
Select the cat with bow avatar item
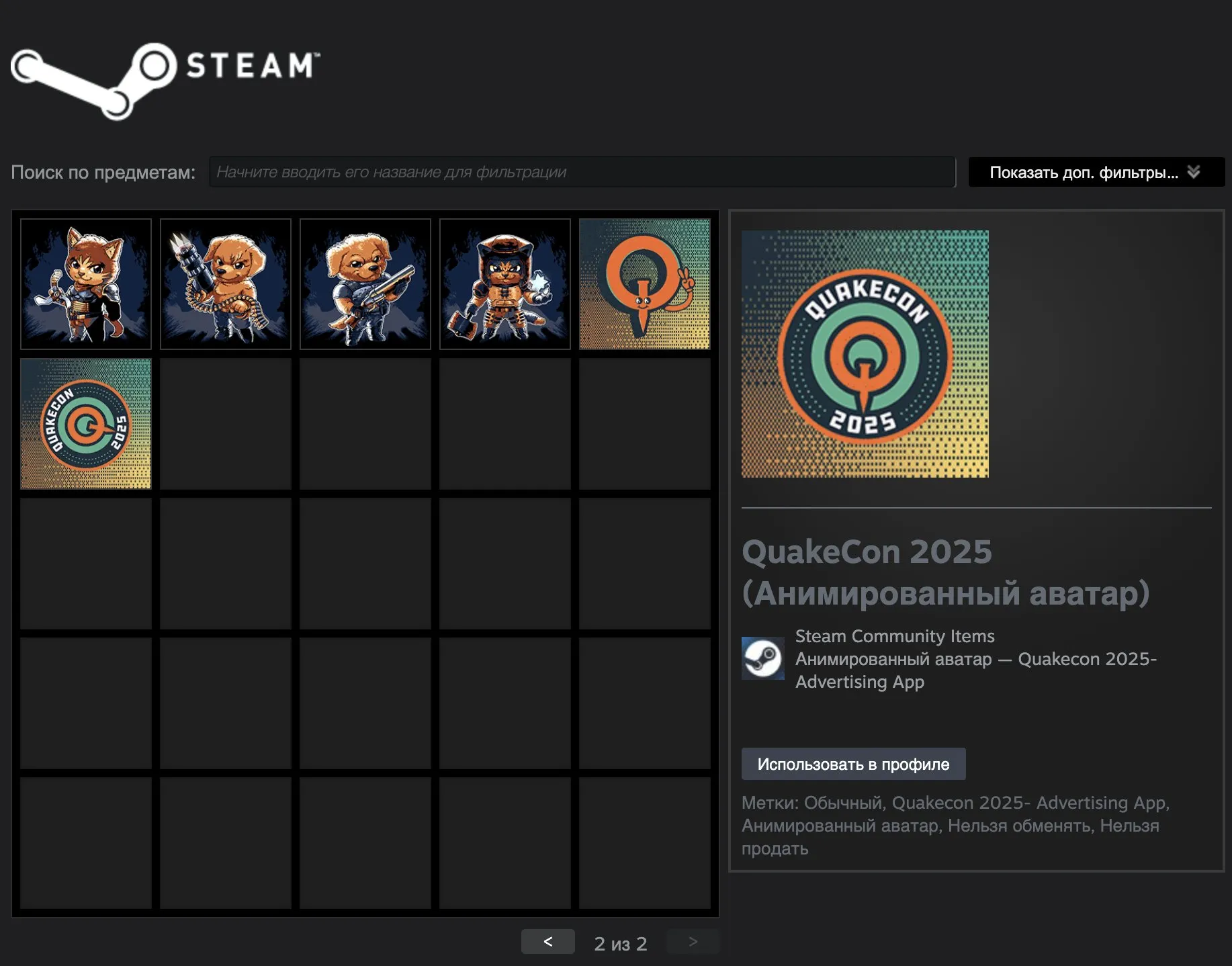pos(86,284)
